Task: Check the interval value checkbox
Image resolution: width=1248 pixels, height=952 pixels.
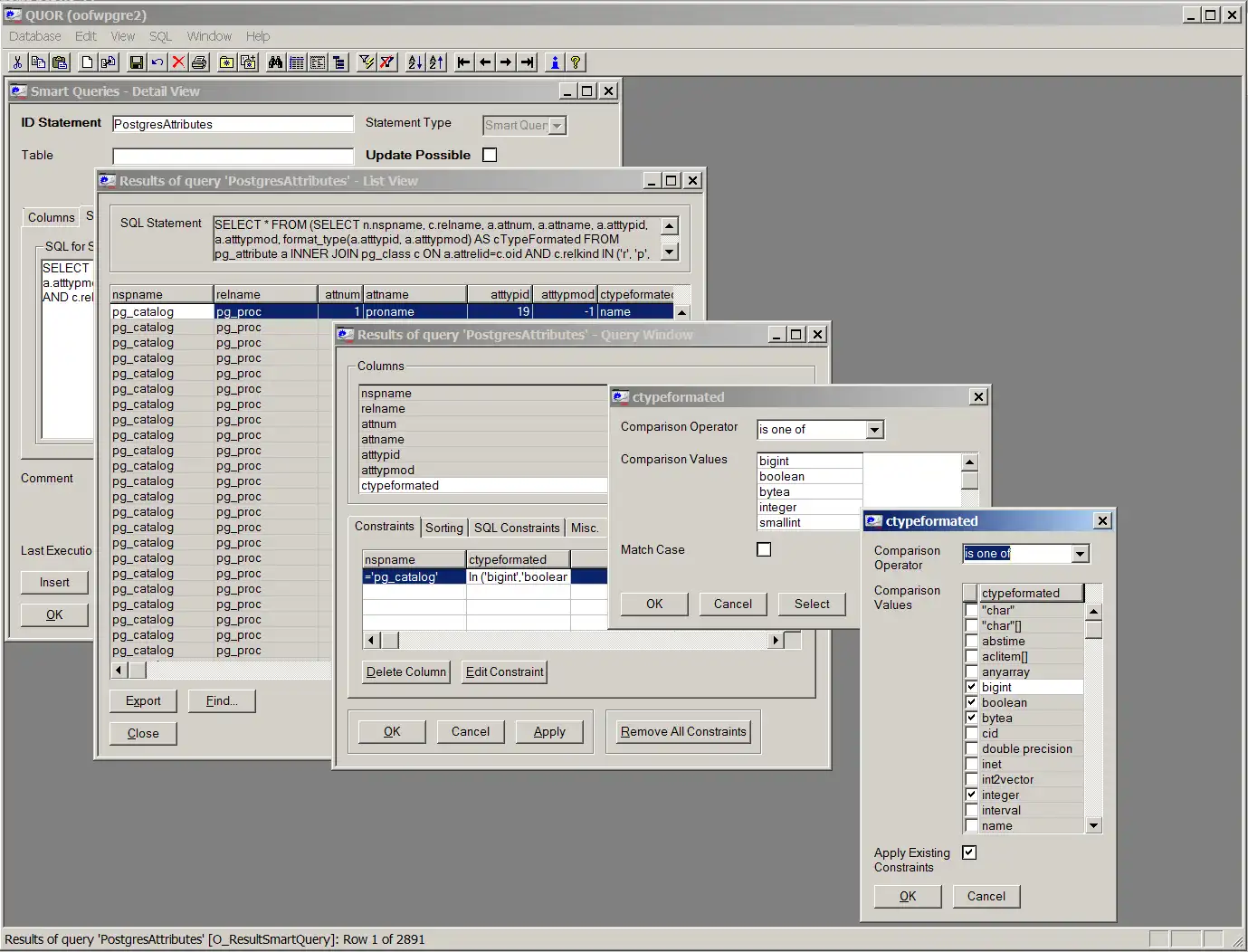Action: 971,810
